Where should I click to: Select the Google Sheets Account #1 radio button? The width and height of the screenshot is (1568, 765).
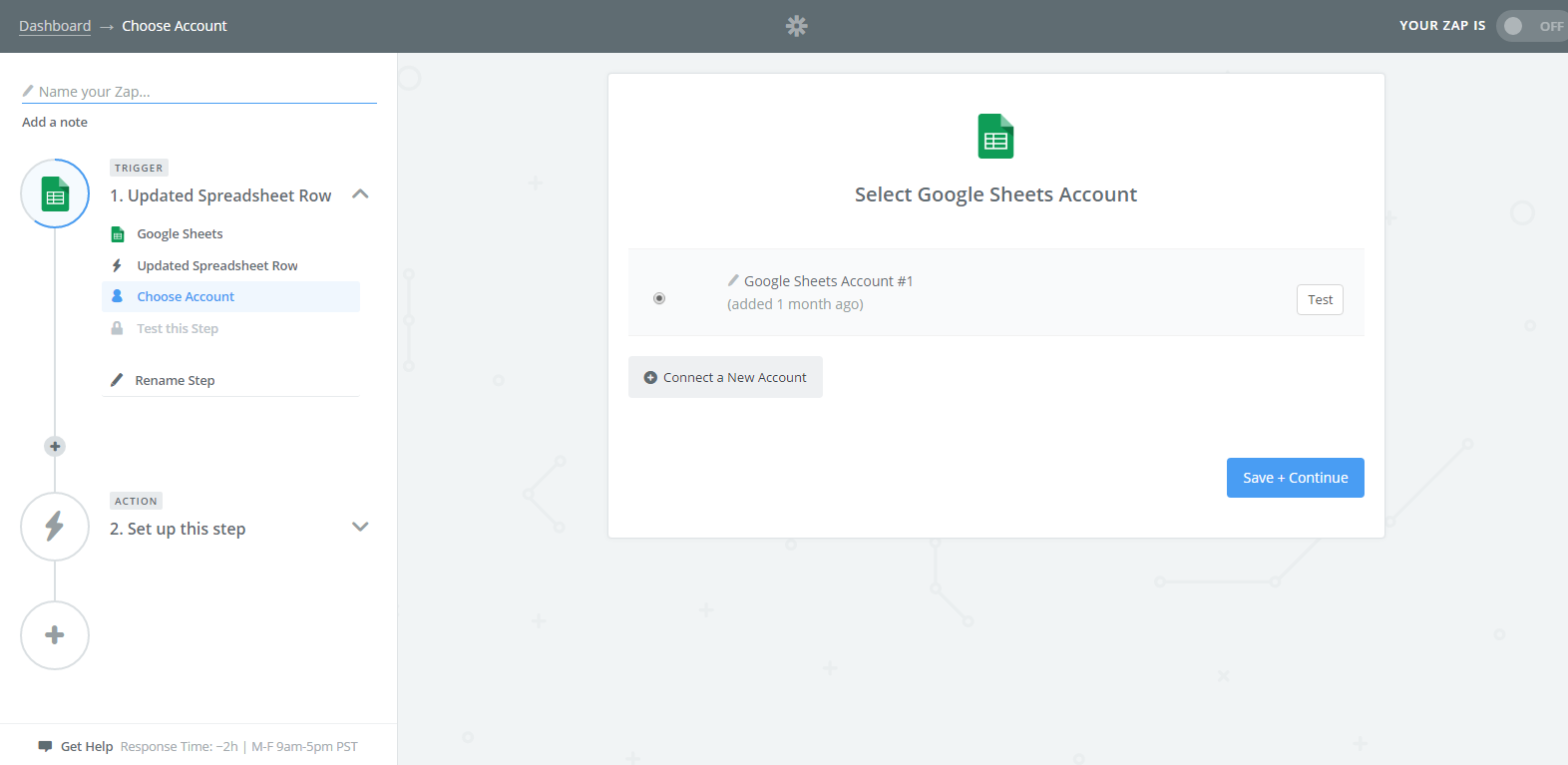[x=659, y=298]
